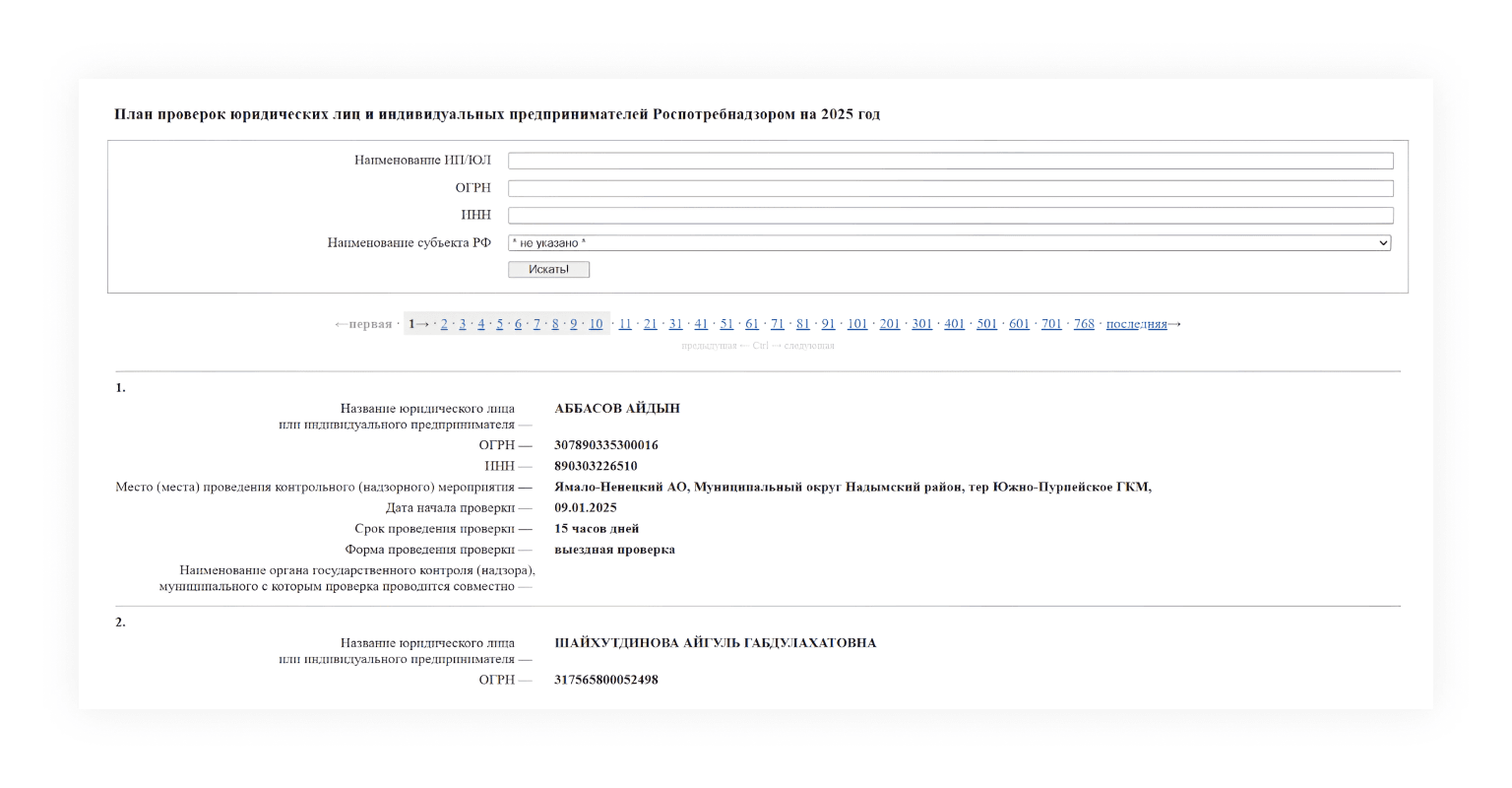The width and height of the screenshot is (1512, 788).
Task: Go to page 81 of results
Action: [803, 324]
